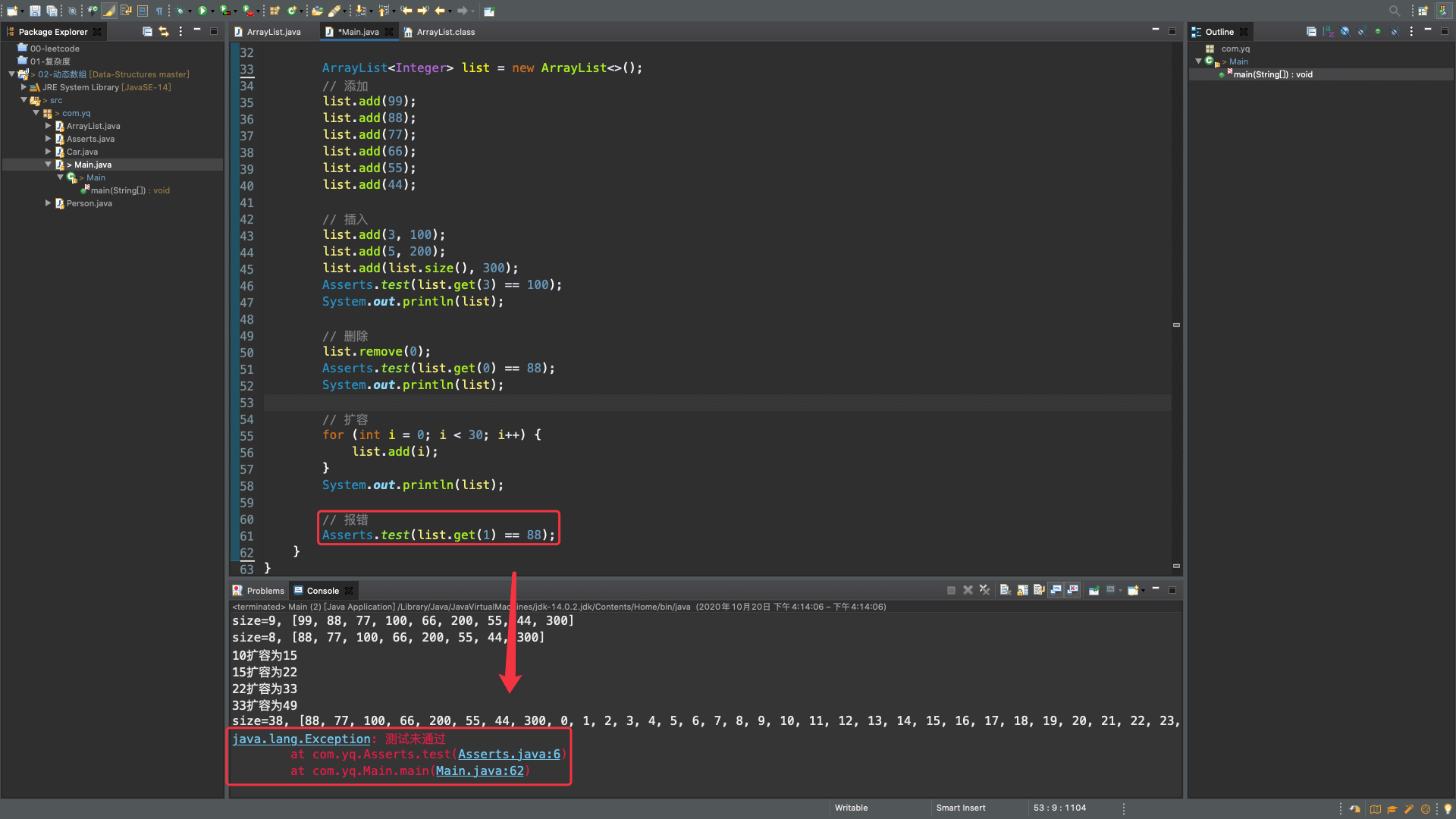Click the light bulb status bar icon
This screenshot has width=1456, height=819.
coord(1447,808)
